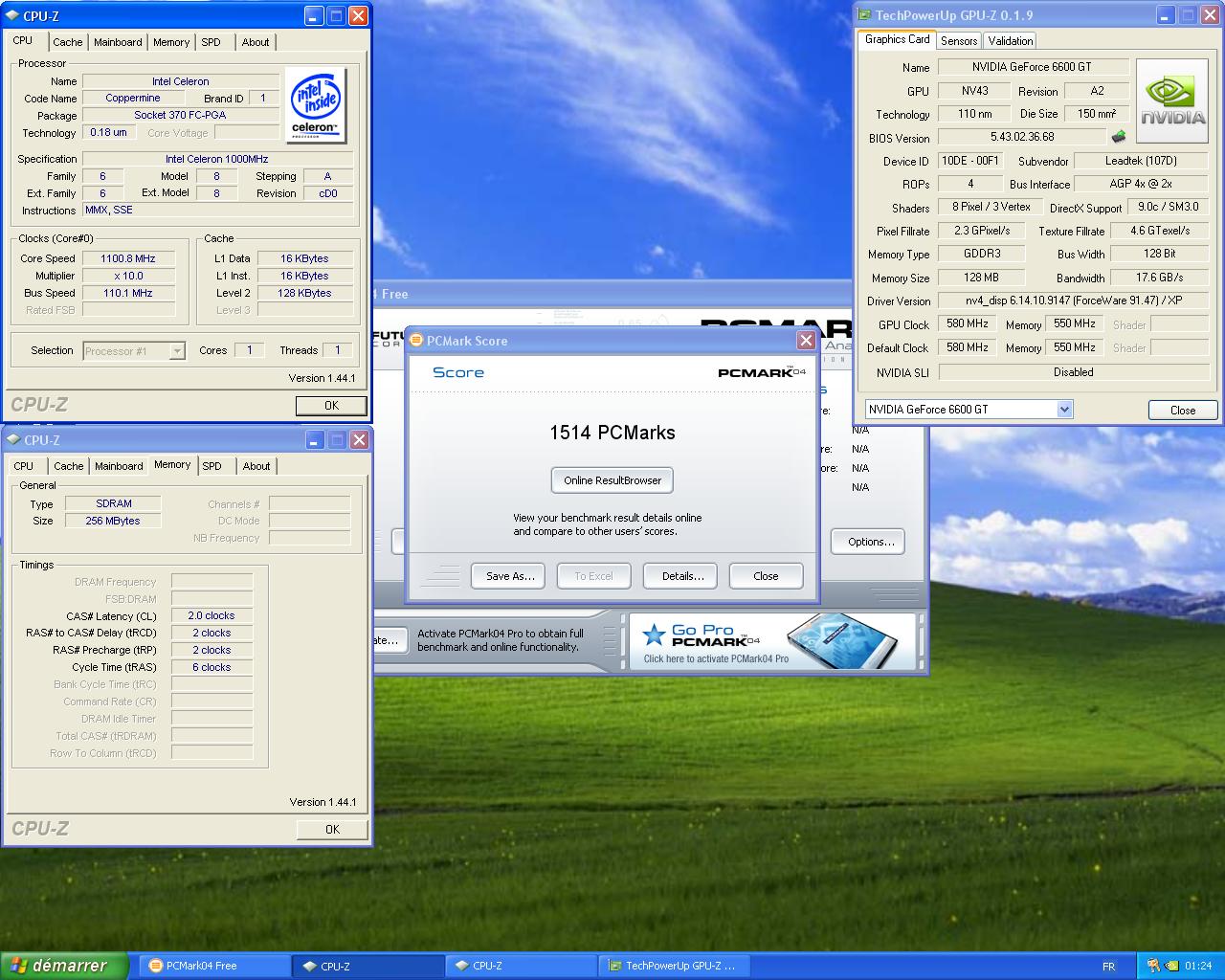Screen dimensions: 1225x980
Task: Switch to TechPowerUp GPU-Z taskbar button
Action: (x=674, y=966)
